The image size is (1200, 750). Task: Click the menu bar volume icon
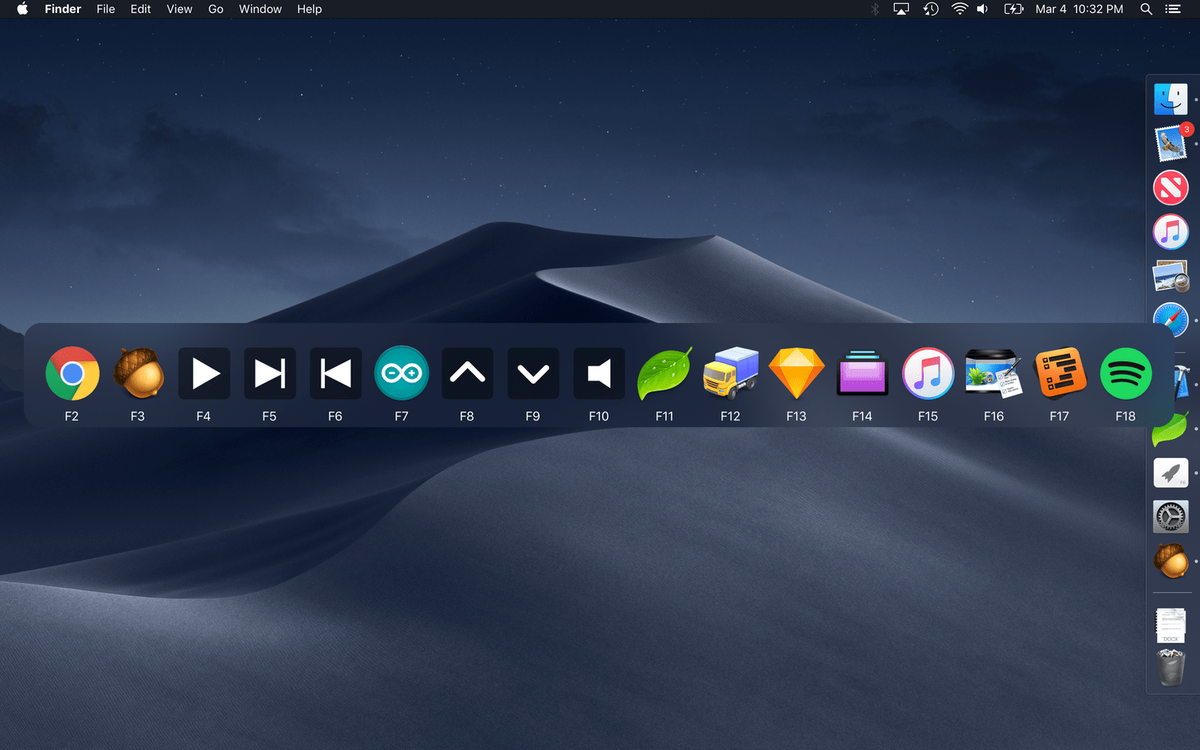[983, 9]
